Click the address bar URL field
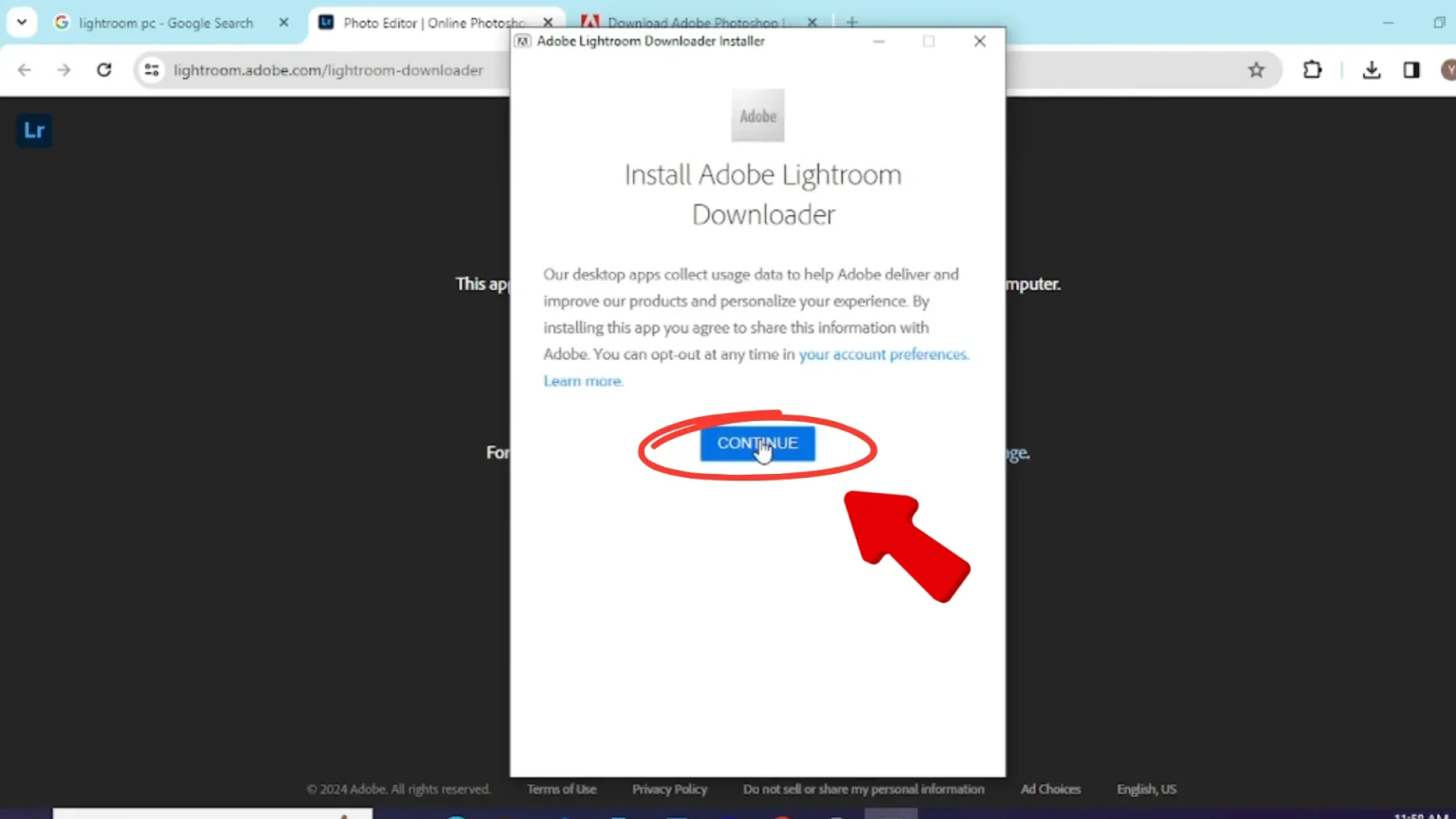Viewport: 1456px width, 819px height. [328, 70]
